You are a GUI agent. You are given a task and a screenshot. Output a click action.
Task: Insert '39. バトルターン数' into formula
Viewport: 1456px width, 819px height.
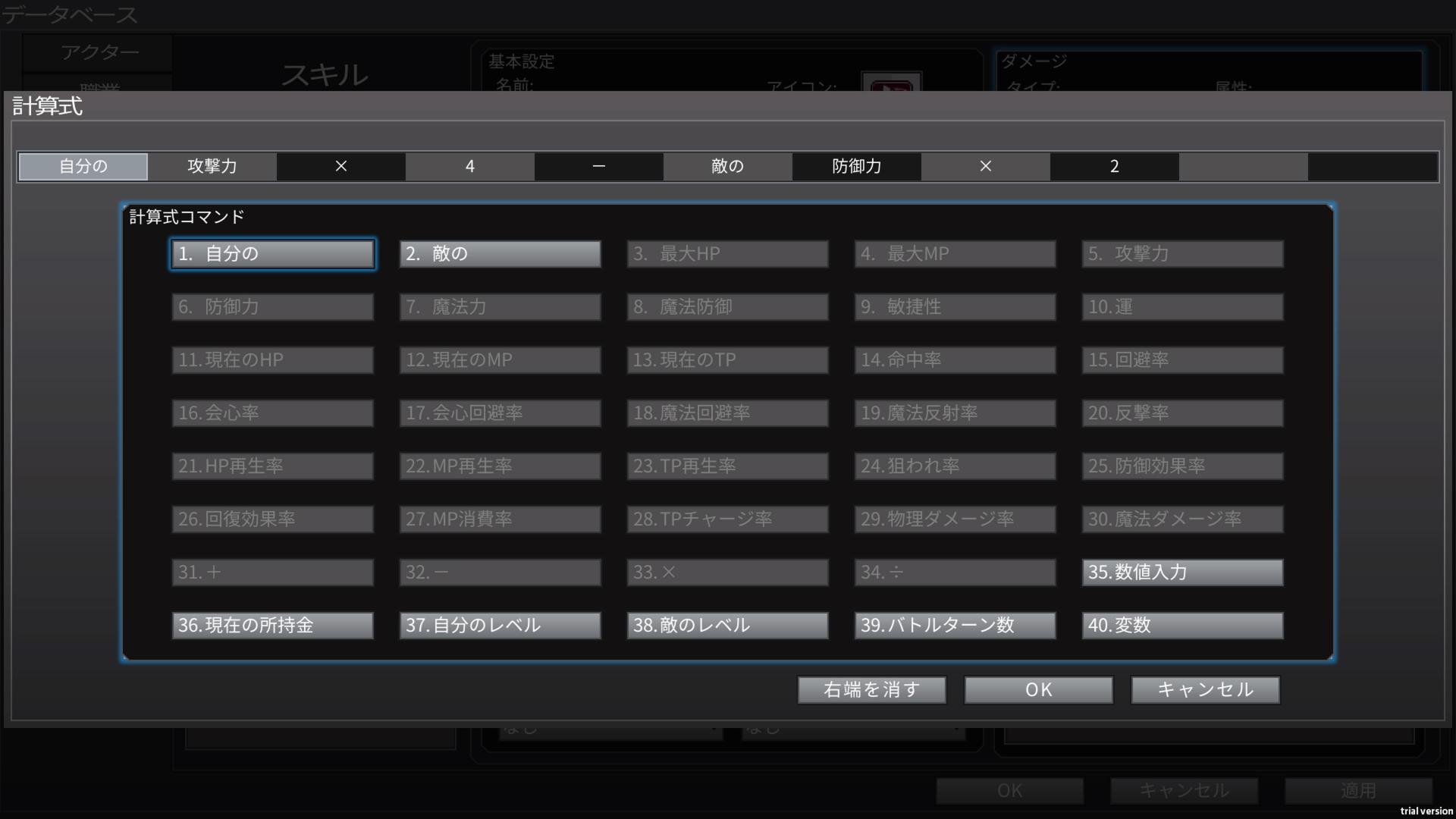click(955, 626)
